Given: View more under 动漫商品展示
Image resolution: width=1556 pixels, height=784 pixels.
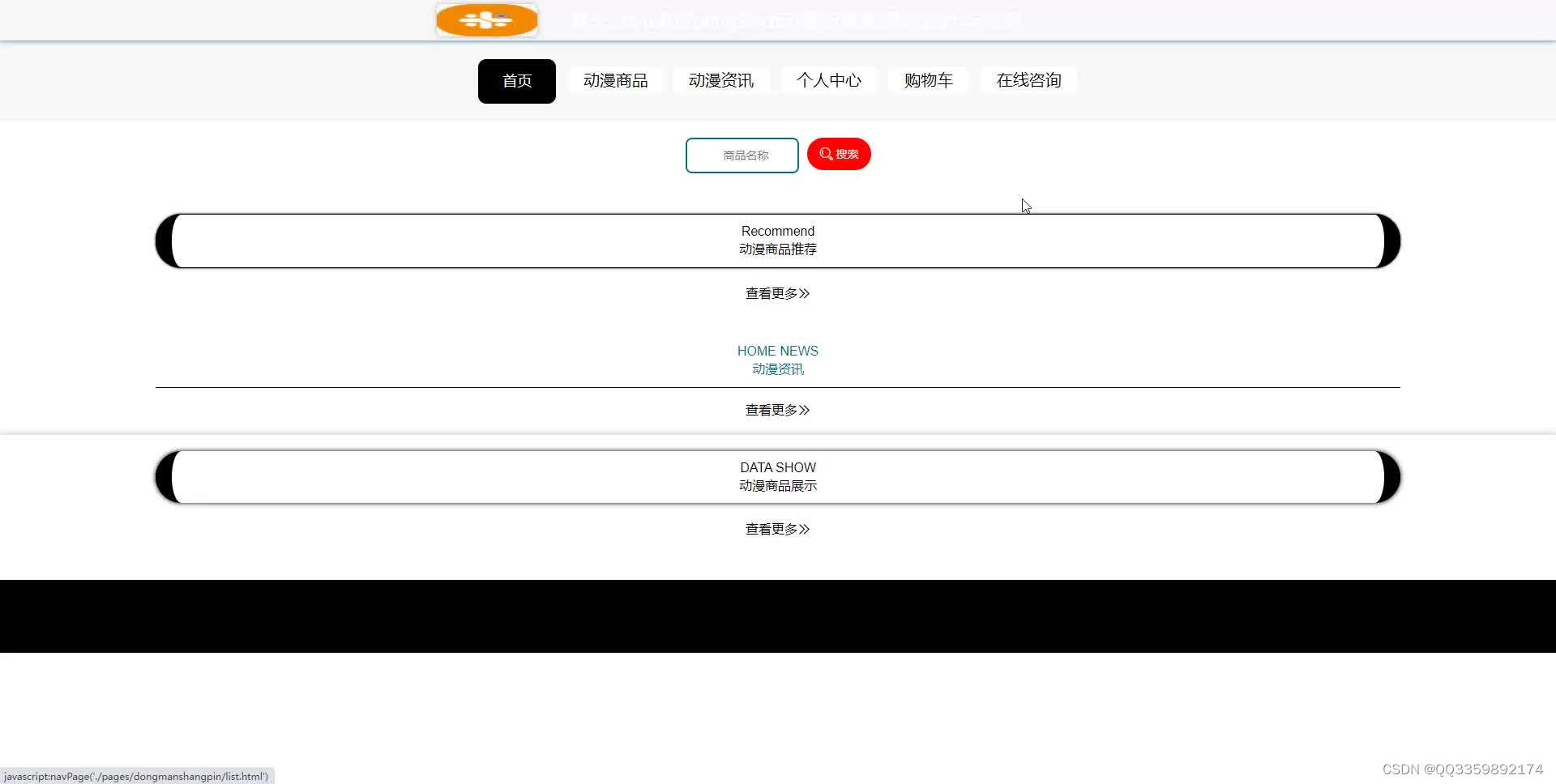Looking at the screenshot, I should 778,529.
